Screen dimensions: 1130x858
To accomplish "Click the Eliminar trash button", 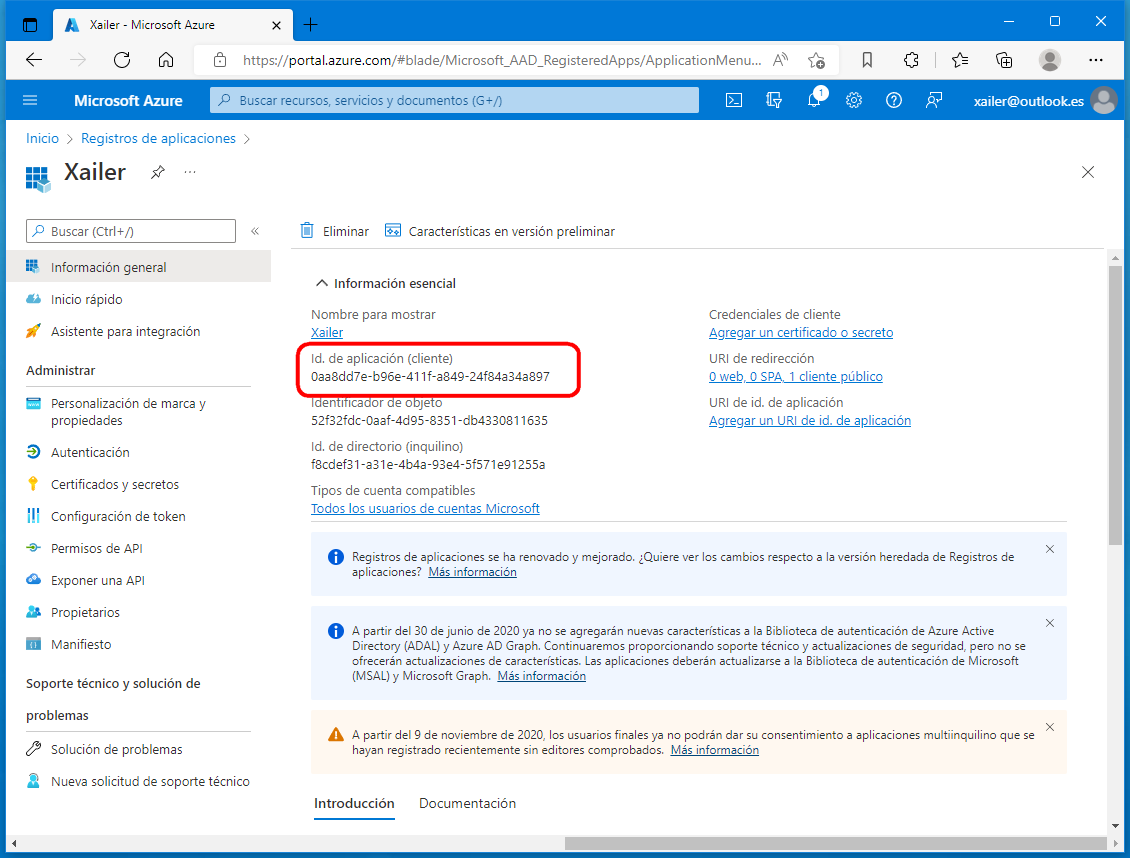I will [x=334, y=231].
